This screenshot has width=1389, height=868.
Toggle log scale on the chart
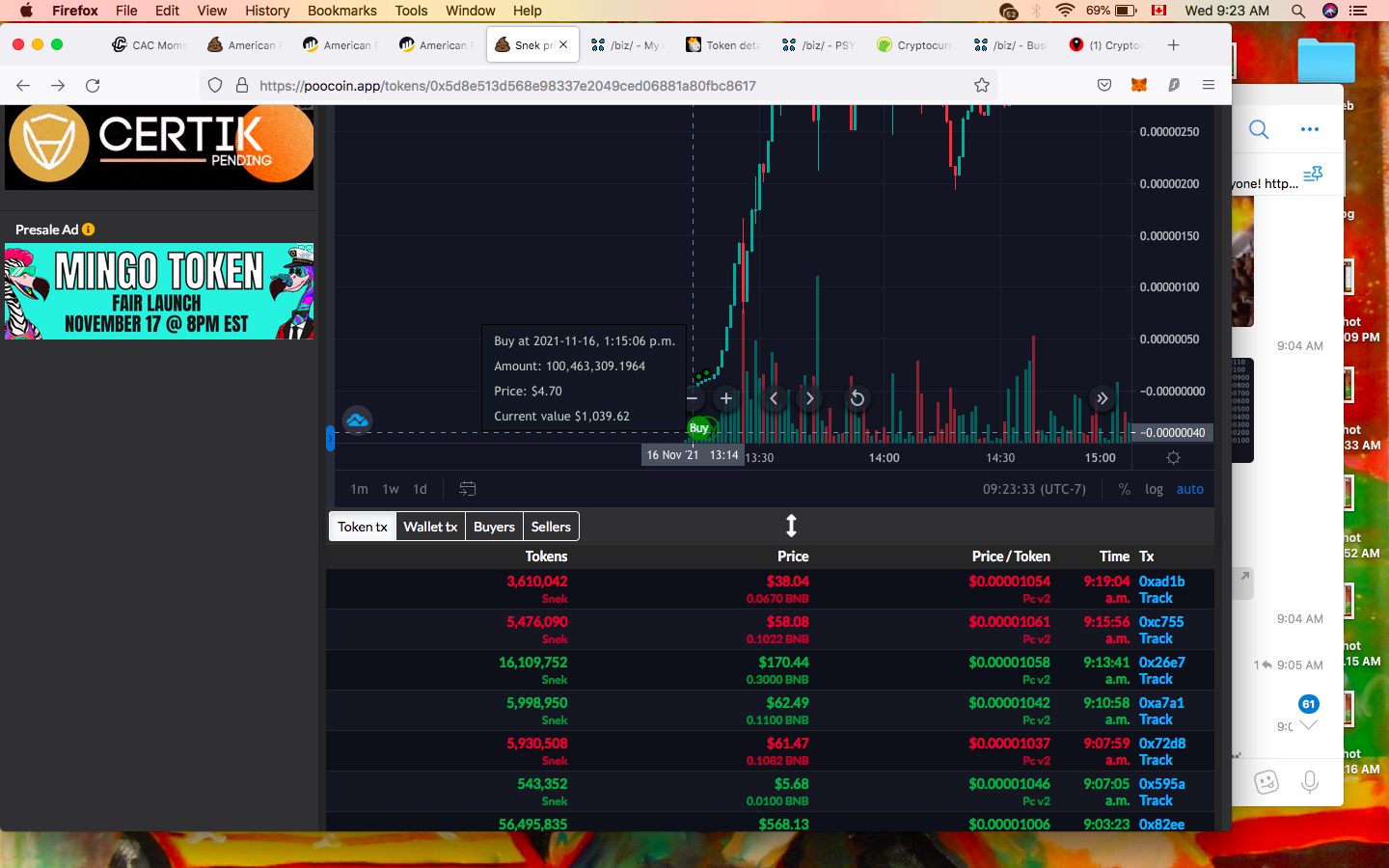tap(1154, 489)
